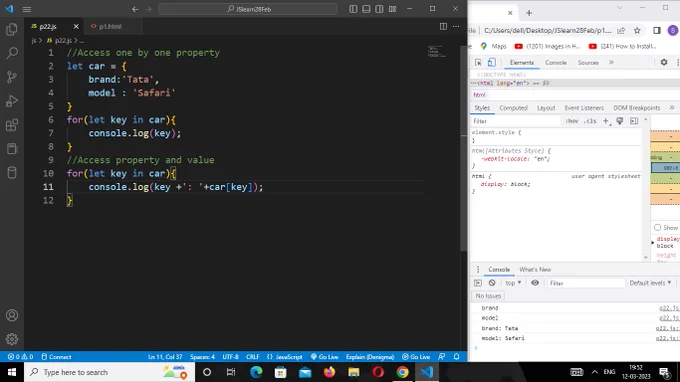Click Connect in the status bar
Image resolution: width=680 pixels, height=382 pixels.
(56, 357)
